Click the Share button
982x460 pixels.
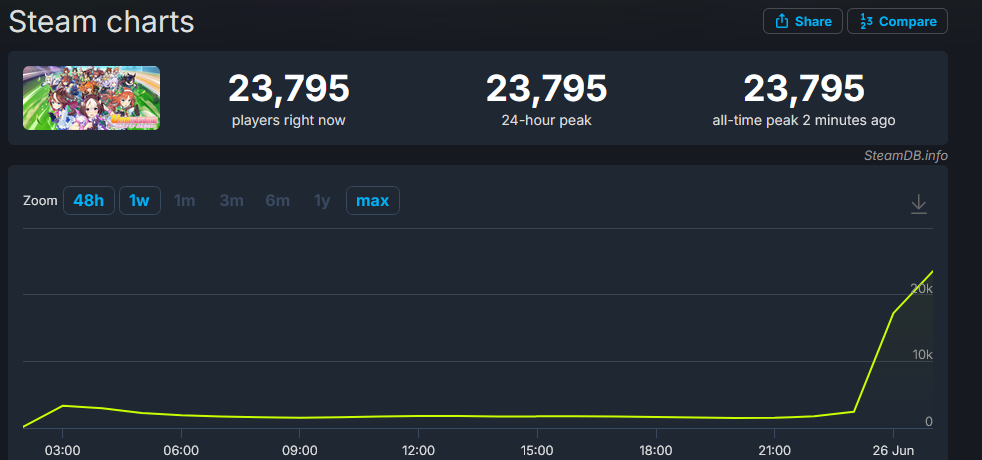(803, 21)
